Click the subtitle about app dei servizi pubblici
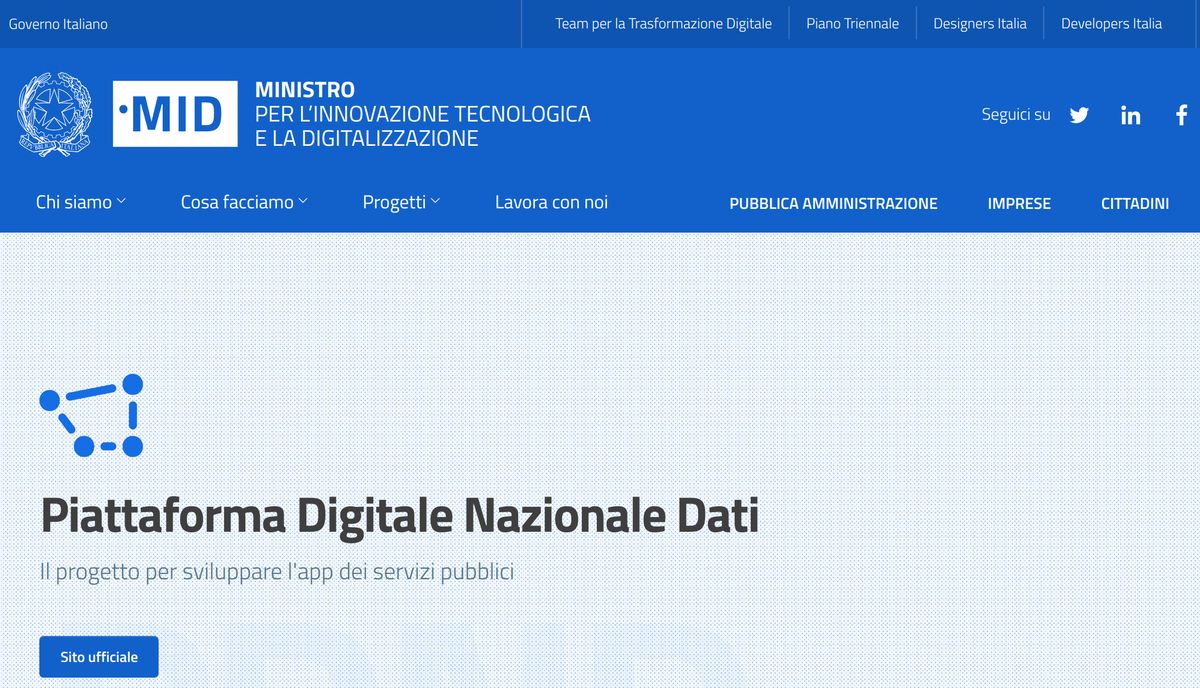Image resolution: width=1200 pixels, height=688 pixels. 277,573
